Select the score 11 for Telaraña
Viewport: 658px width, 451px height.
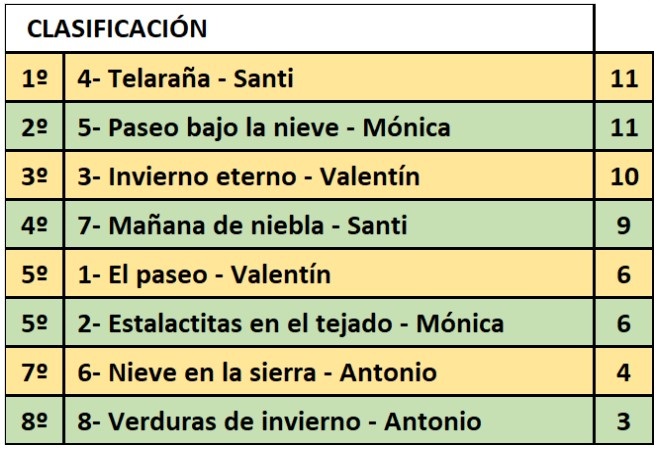(624, 78)
